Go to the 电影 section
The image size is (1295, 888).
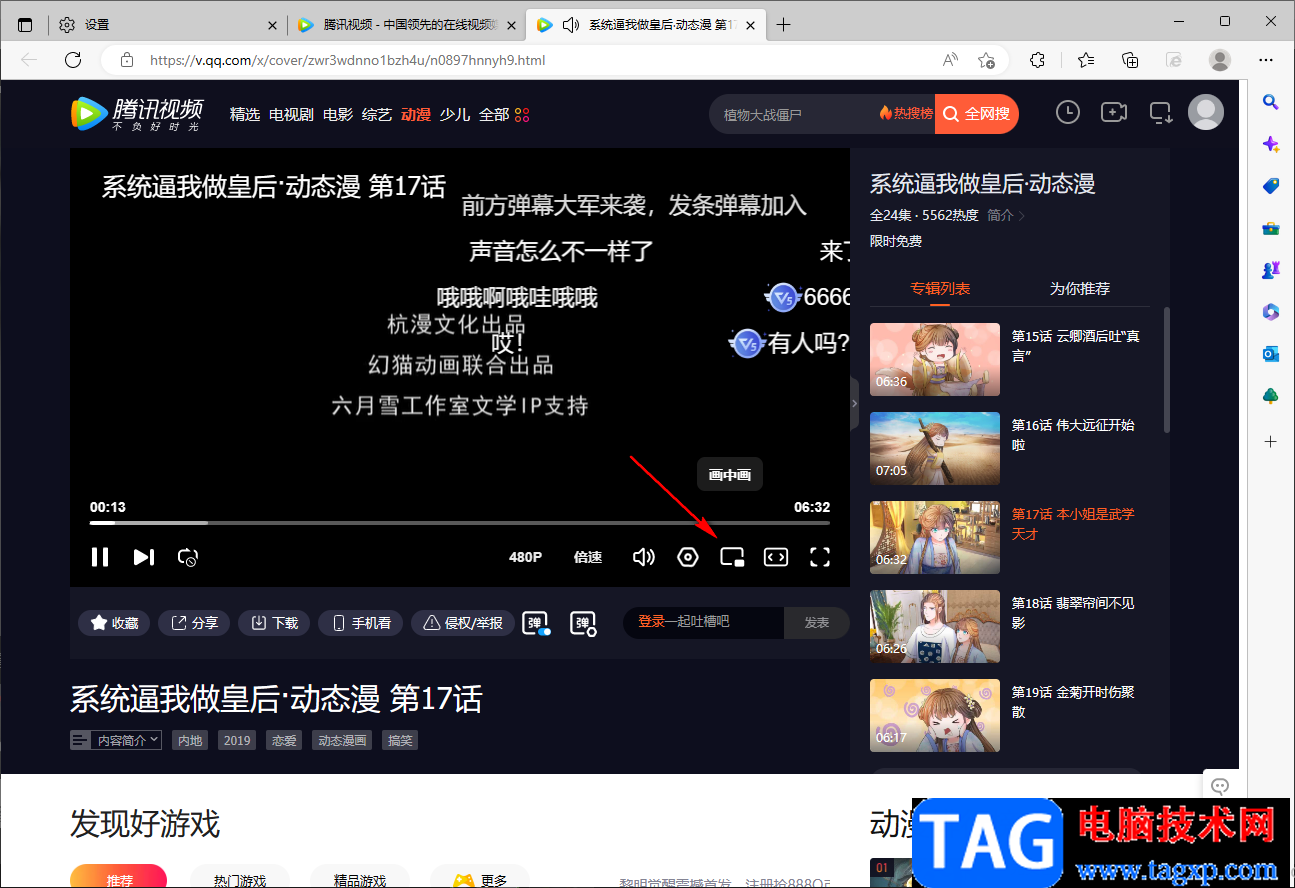click(x=338, y=114)
